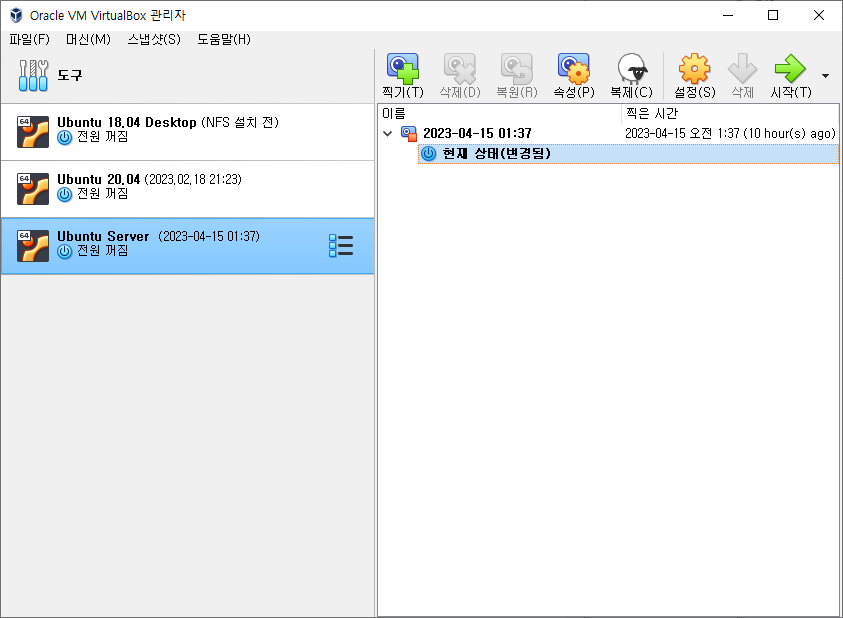
Task: Click the (2023.02.18 21:23) snapshot label
Action: click(193, 180)
